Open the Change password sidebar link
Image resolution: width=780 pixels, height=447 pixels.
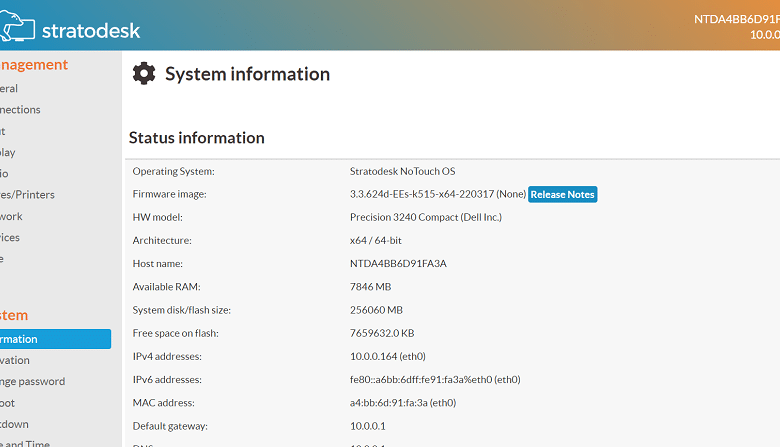32,381
